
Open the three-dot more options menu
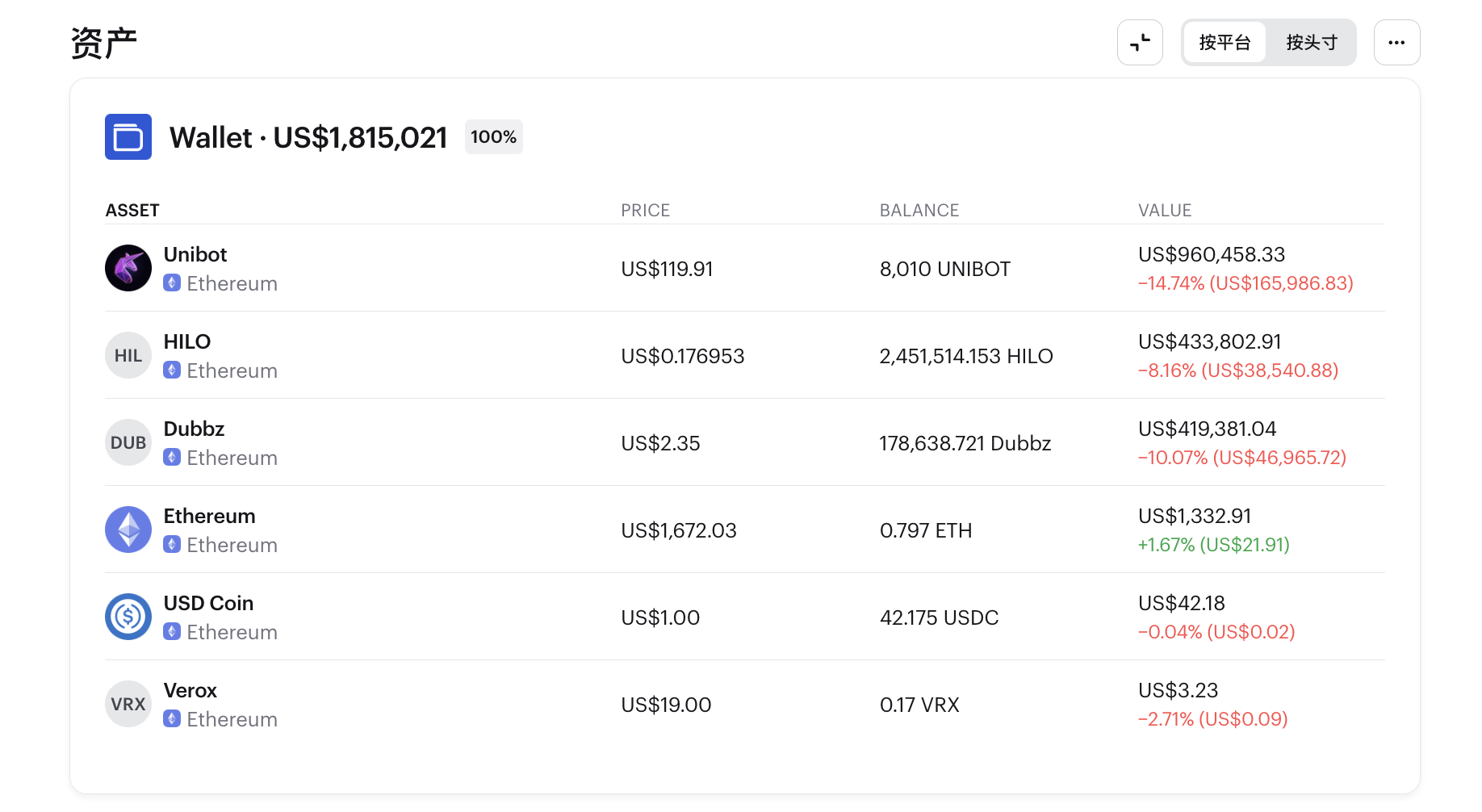tap(1396, 43)
